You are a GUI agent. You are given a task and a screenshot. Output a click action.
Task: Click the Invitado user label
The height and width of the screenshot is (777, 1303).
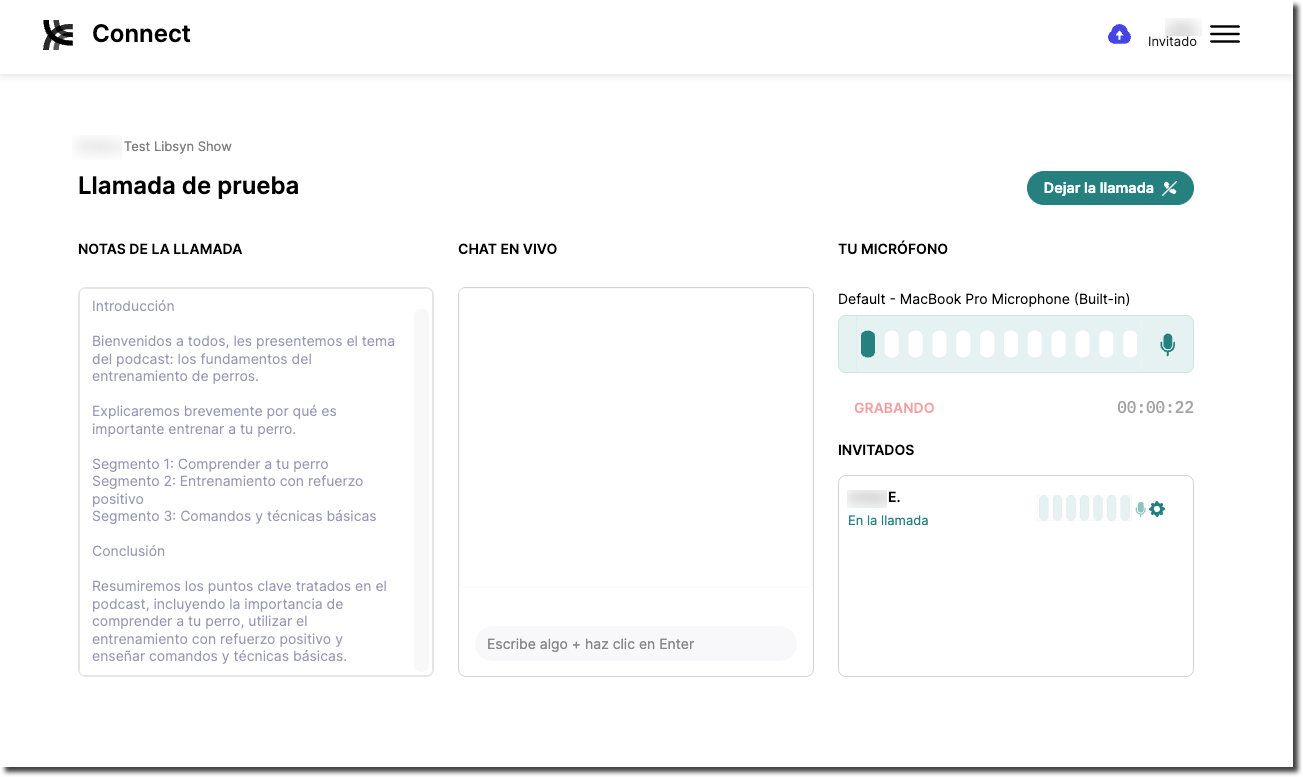pyautogui.click(x=1172, y=42)
